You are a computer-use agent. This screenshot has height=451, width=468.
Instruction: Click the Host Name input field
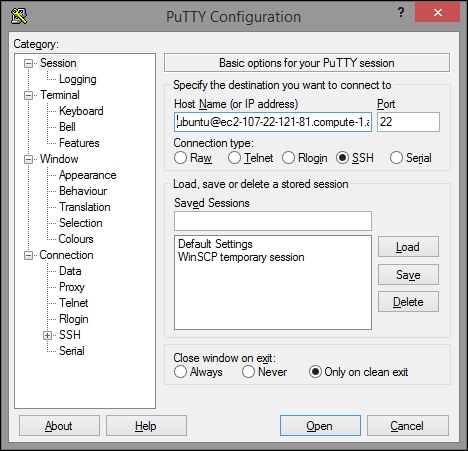[x=273, y=122]
